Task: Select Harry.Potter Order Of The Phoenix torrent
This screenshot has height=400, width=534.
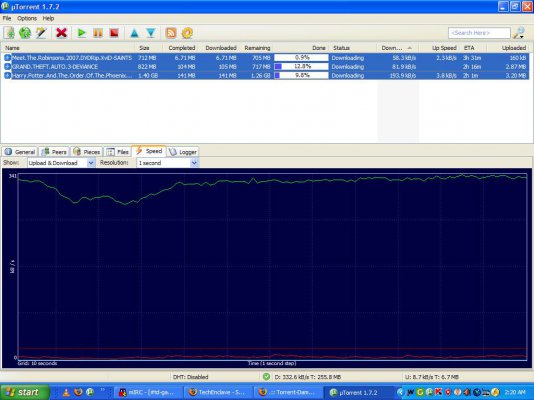Action: tap(266, 76)
